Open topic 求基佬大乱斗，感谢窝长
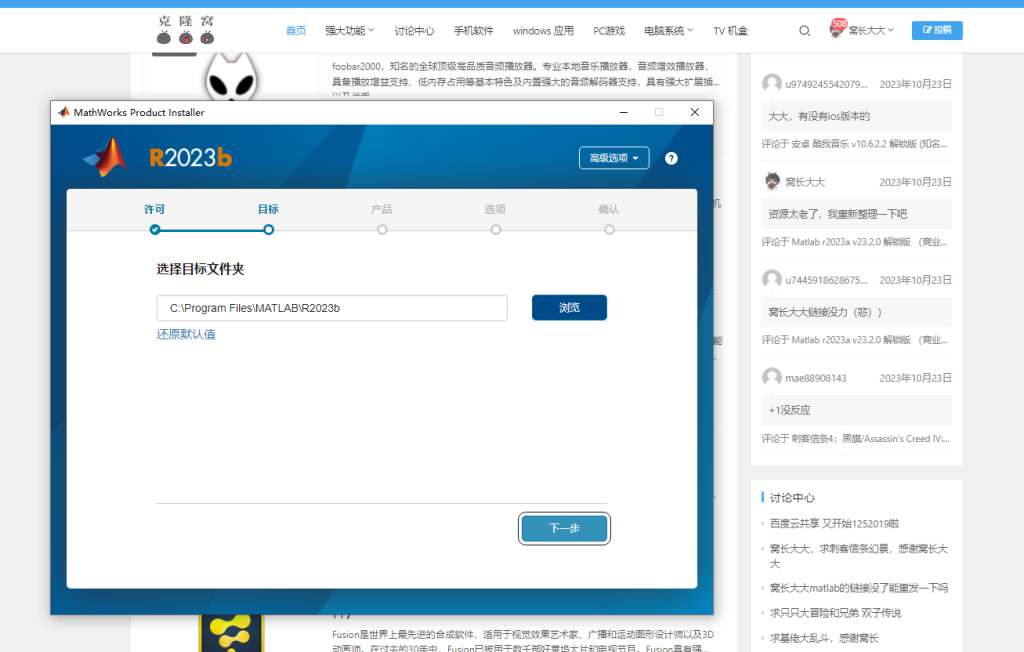This screenshot has width=1024, height=652. tap(824, 638)
